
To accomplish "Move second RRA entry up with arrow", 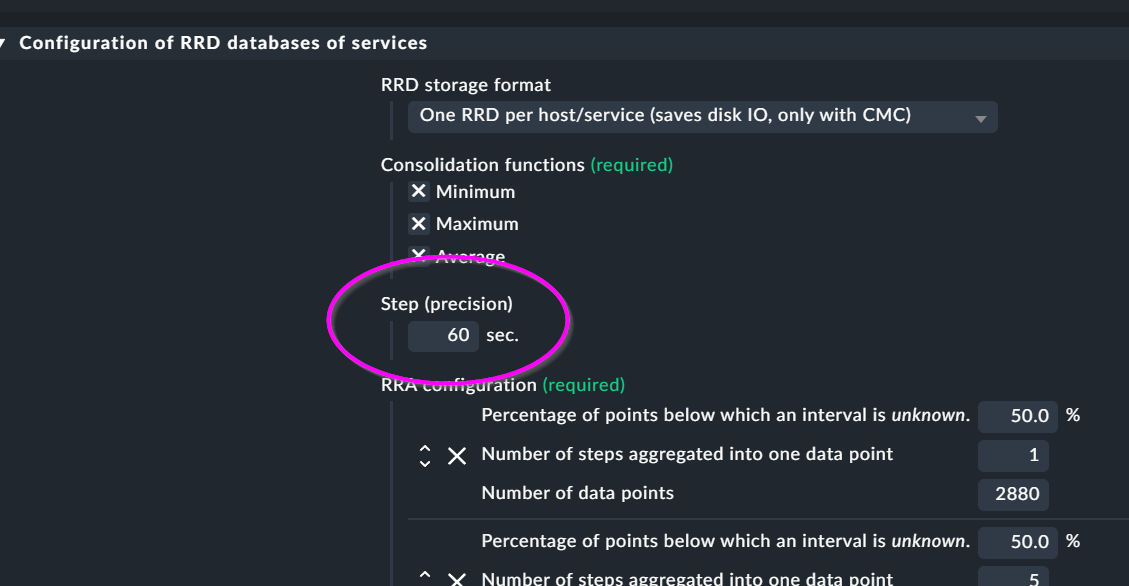I will [x=425, y=574].
